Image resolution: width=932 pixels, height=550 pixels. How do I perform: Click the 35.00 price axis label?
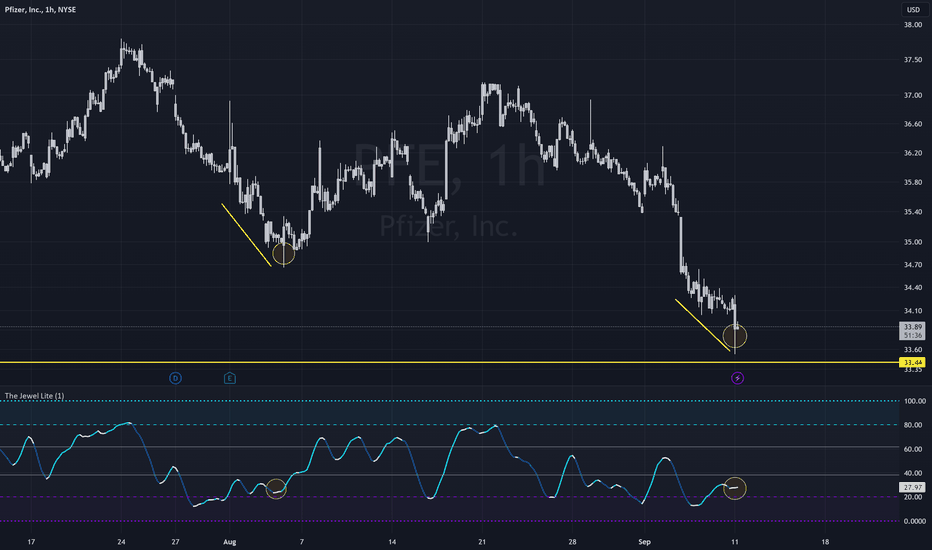tap(913, 242)
